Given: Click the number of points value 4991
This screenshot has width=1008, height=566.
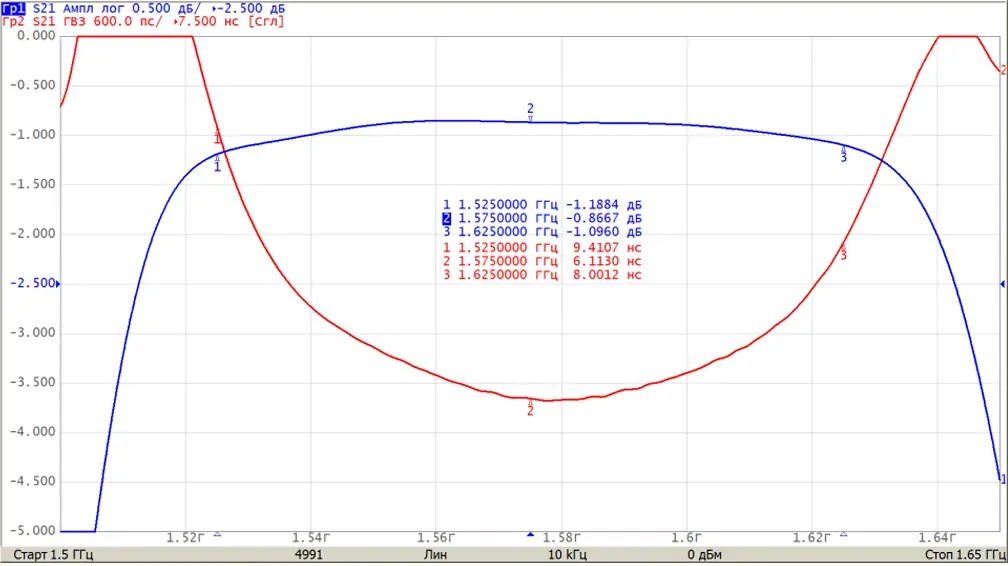Looking at the screenshot, I should (309, 554).
